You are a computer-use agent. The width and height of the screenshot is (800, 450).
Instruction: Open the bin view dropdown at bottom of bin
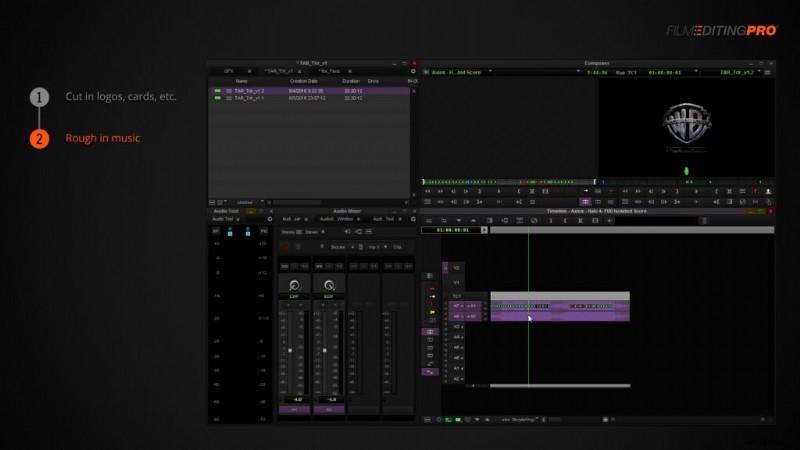click(250, 203)
